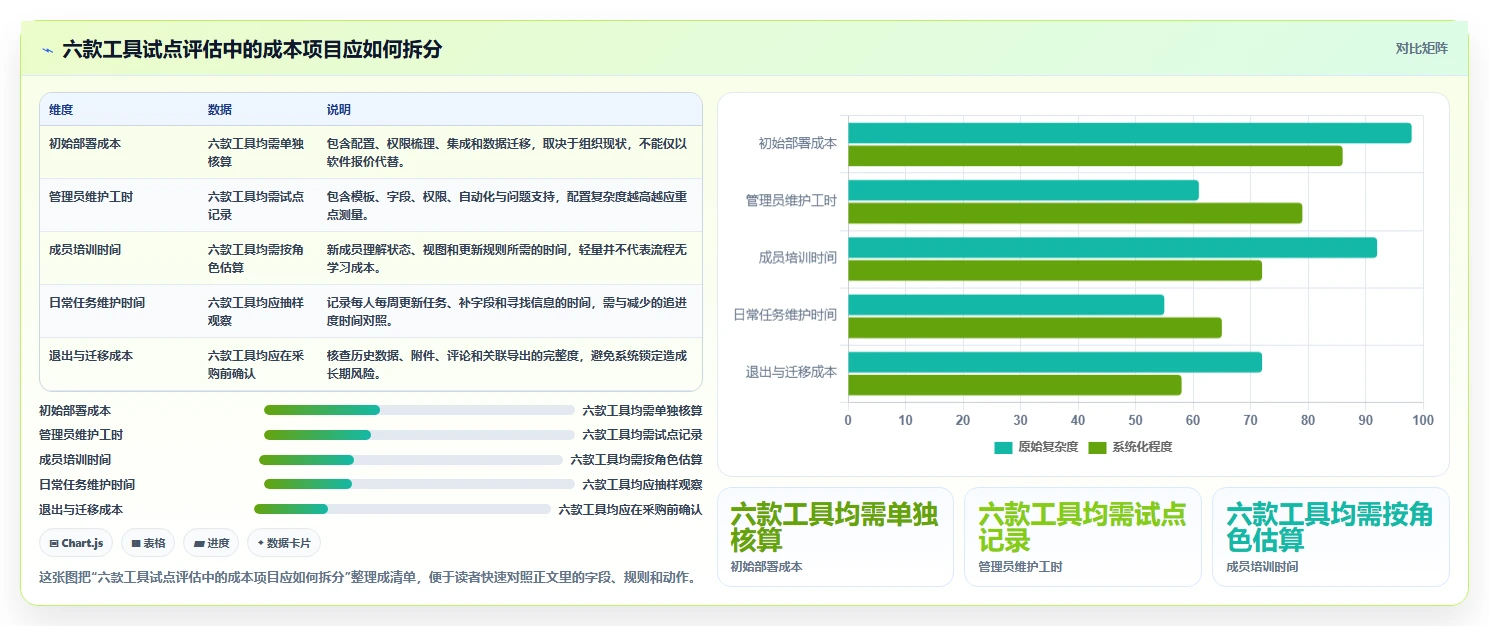Click the 对比矩阵 label in the header
The width and height of the screenshot is (1489, 626).
pos(1421,48)
